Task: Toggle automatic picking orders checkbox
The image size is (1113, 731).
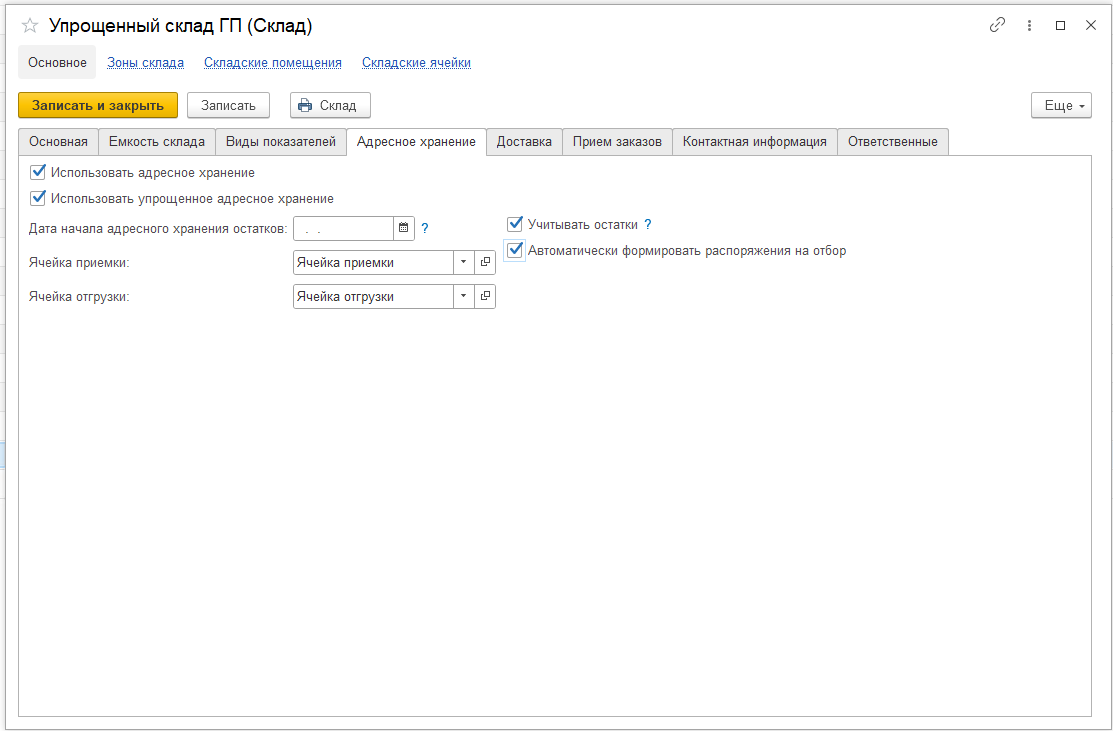Action: coord(516,251)
